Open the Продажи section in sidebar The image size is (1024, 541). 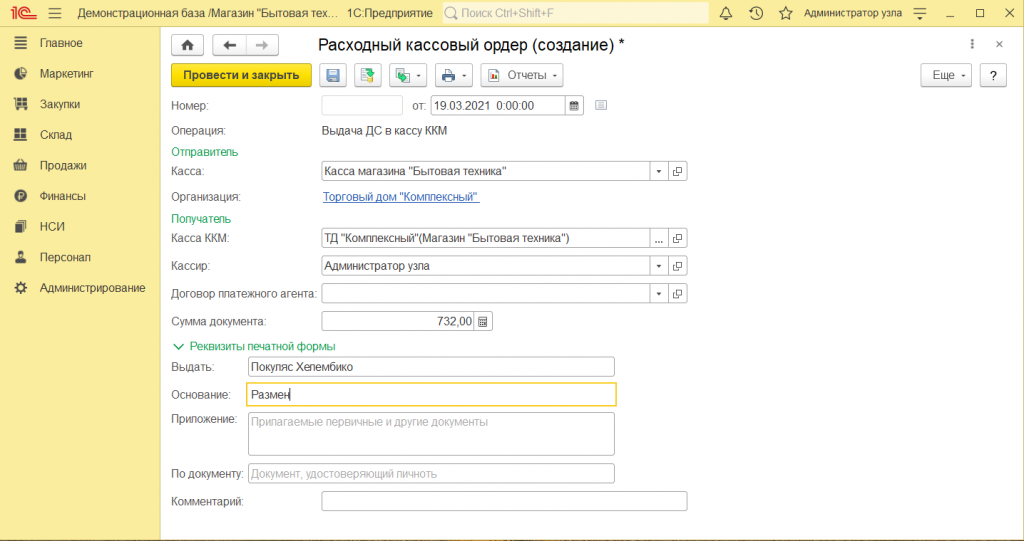[x=62, y=165]
